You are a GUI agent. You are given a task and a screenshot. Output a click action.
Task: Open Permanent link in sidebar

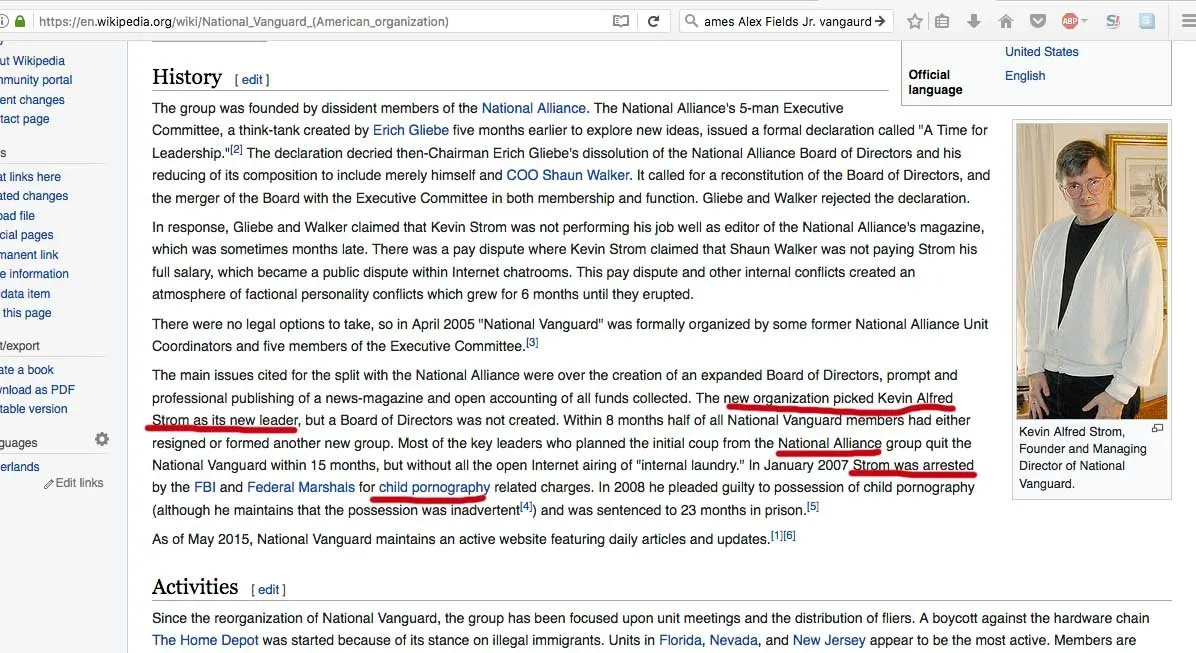coord(29,255)
